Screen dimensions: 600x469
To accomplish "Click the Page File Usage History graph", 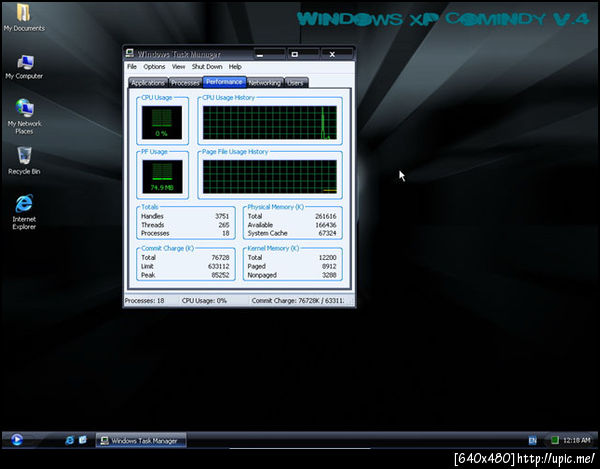I will tap(270, 177).
